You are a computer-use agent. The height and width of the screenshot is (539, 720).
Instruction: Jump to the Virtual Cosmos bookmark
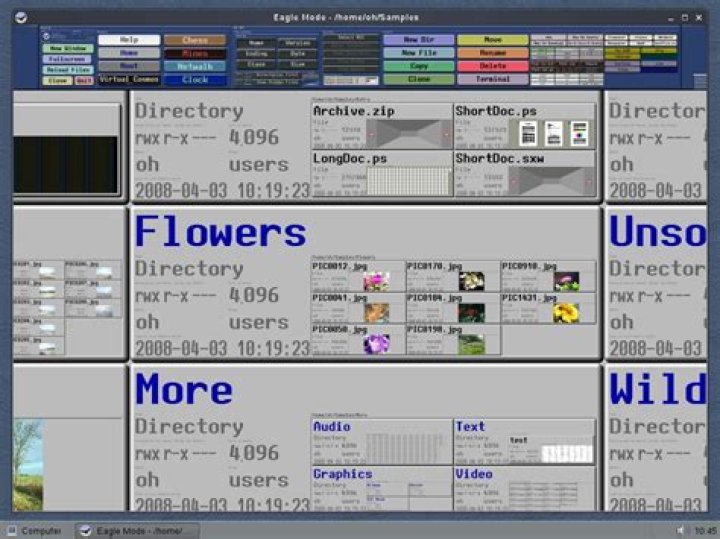(x=129, y=79)
